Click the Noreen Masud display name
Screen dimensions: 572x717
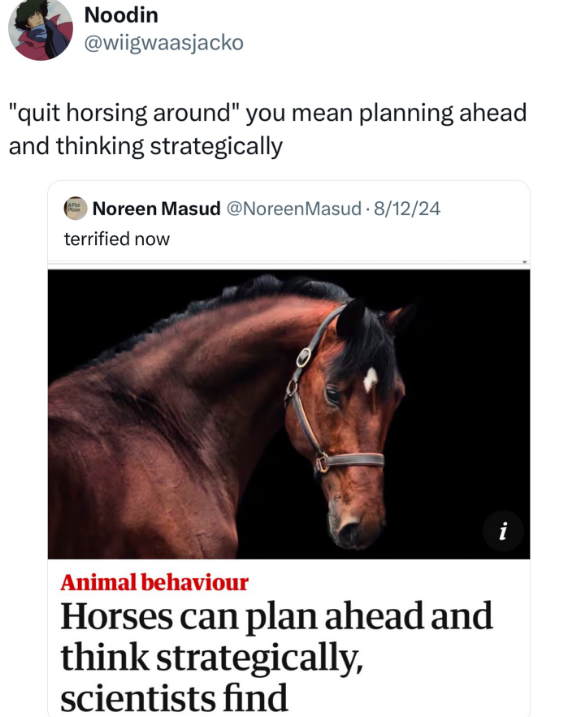point(156,209)
